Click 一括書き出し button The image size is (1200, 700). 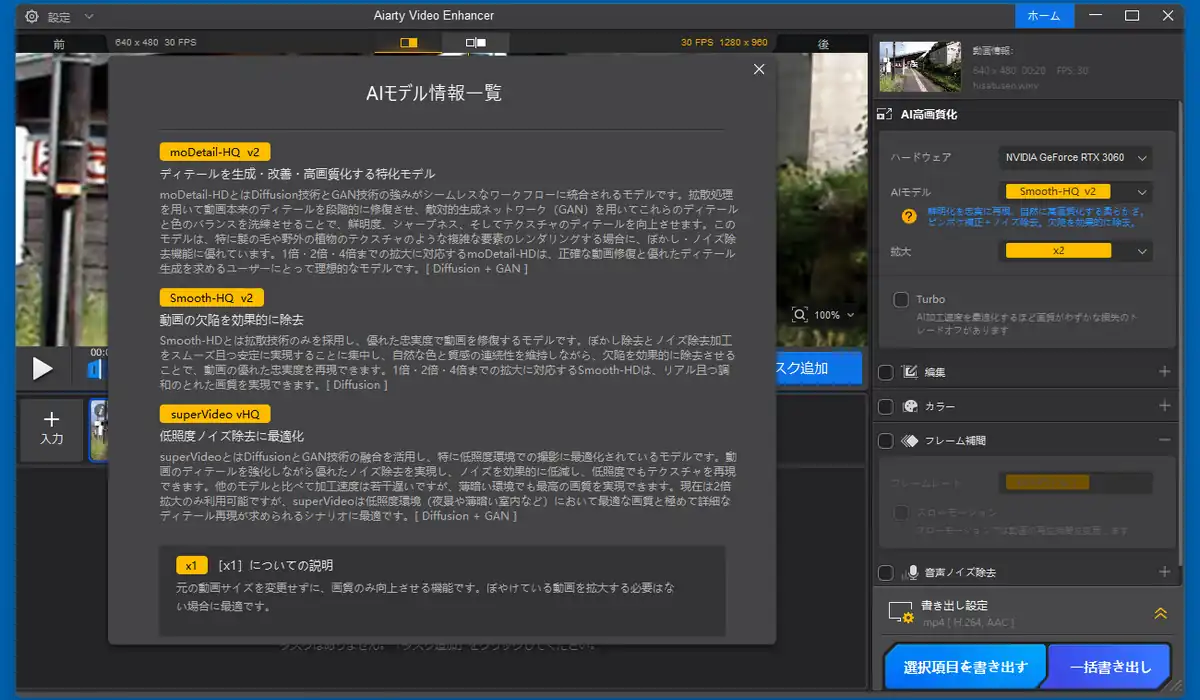point(1110,667)
